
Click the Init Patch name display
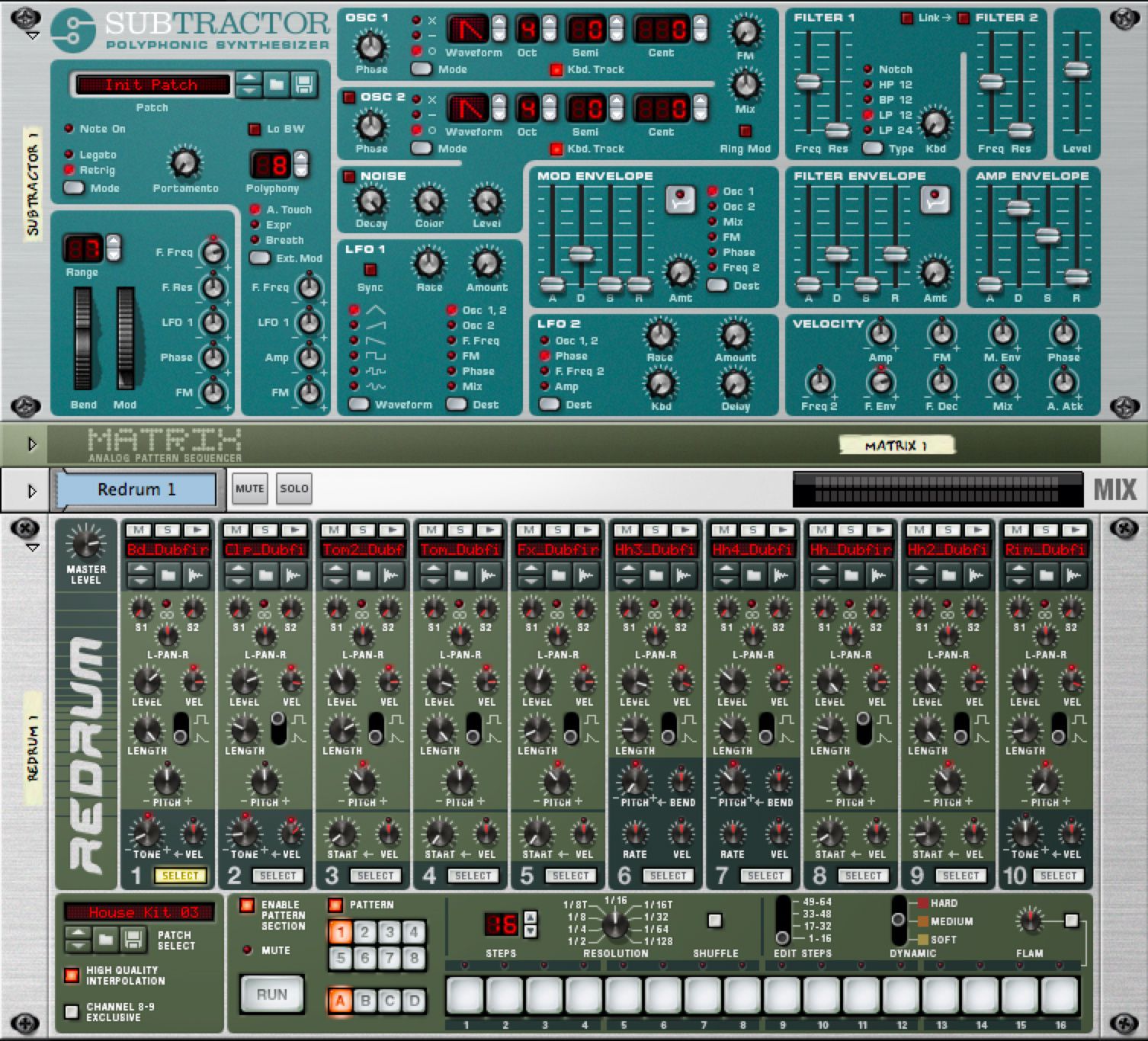point(152,85)
